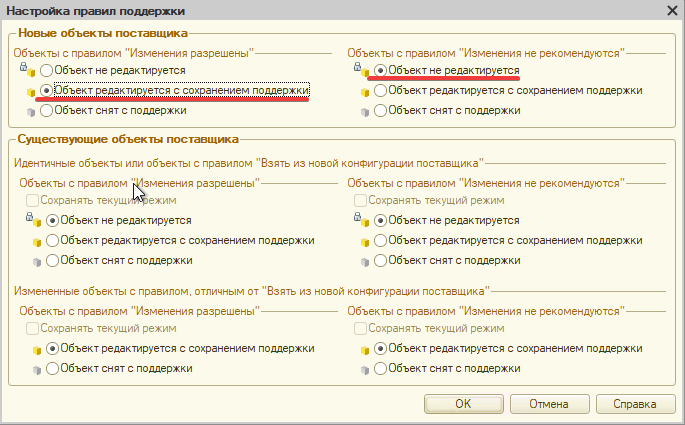The height and width of the screenshot is (425, 685).
Task: Click the yellow cube icon under new objects "Изменения не рекомендуются"
Action: (x=365, y=91)
